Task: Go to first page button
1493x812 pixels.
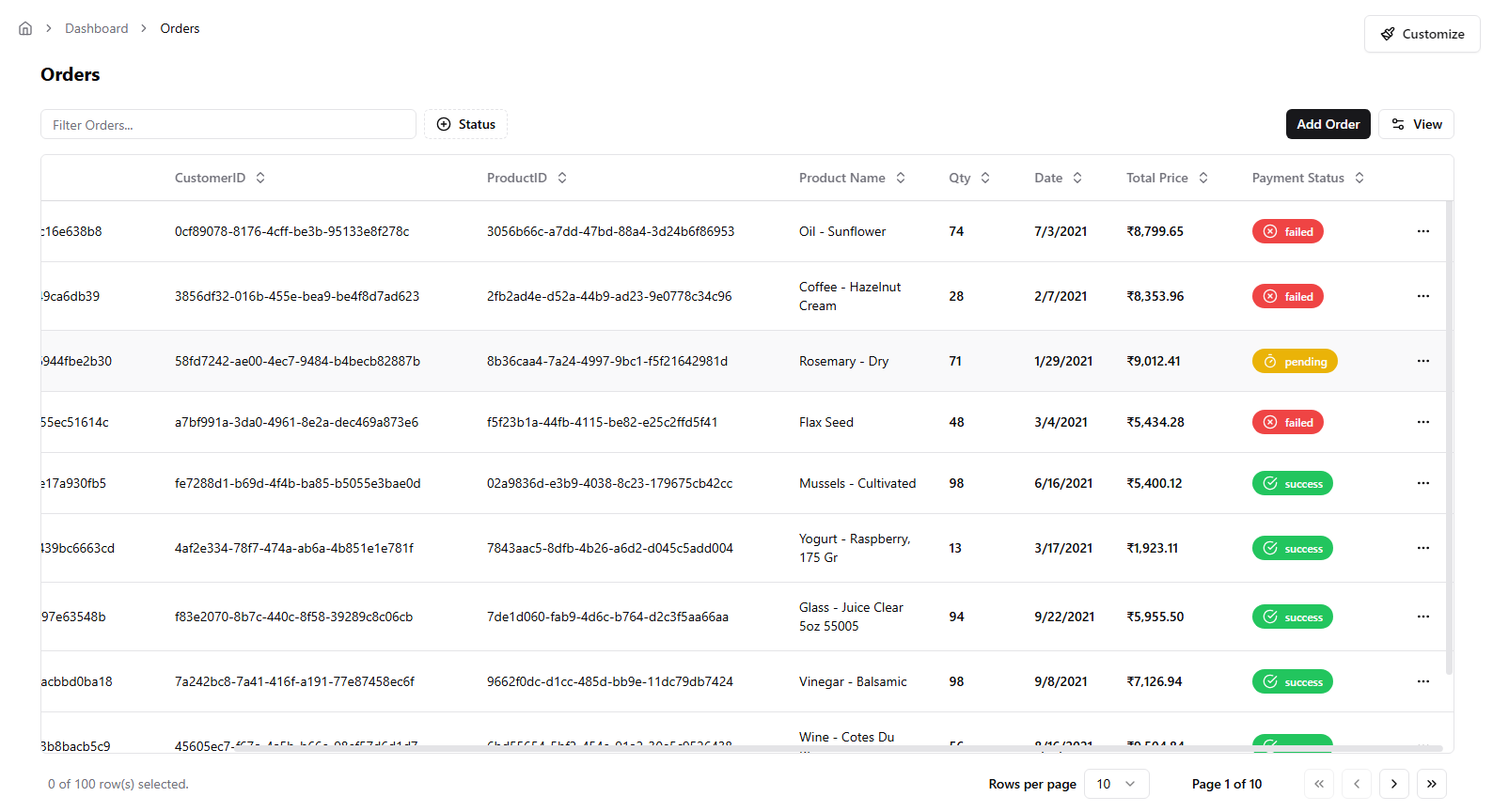Action: (1319, 784)
